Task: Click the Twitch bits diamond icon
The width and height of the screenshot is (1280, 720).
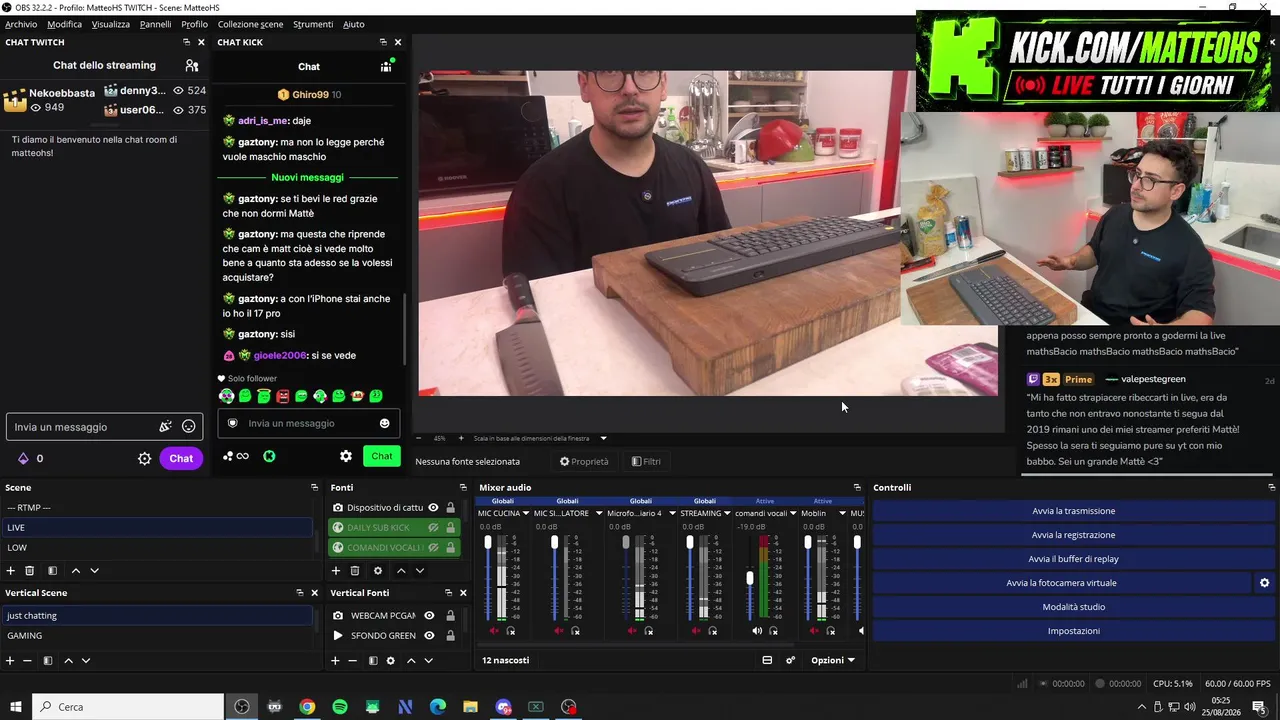Action: 23,458
